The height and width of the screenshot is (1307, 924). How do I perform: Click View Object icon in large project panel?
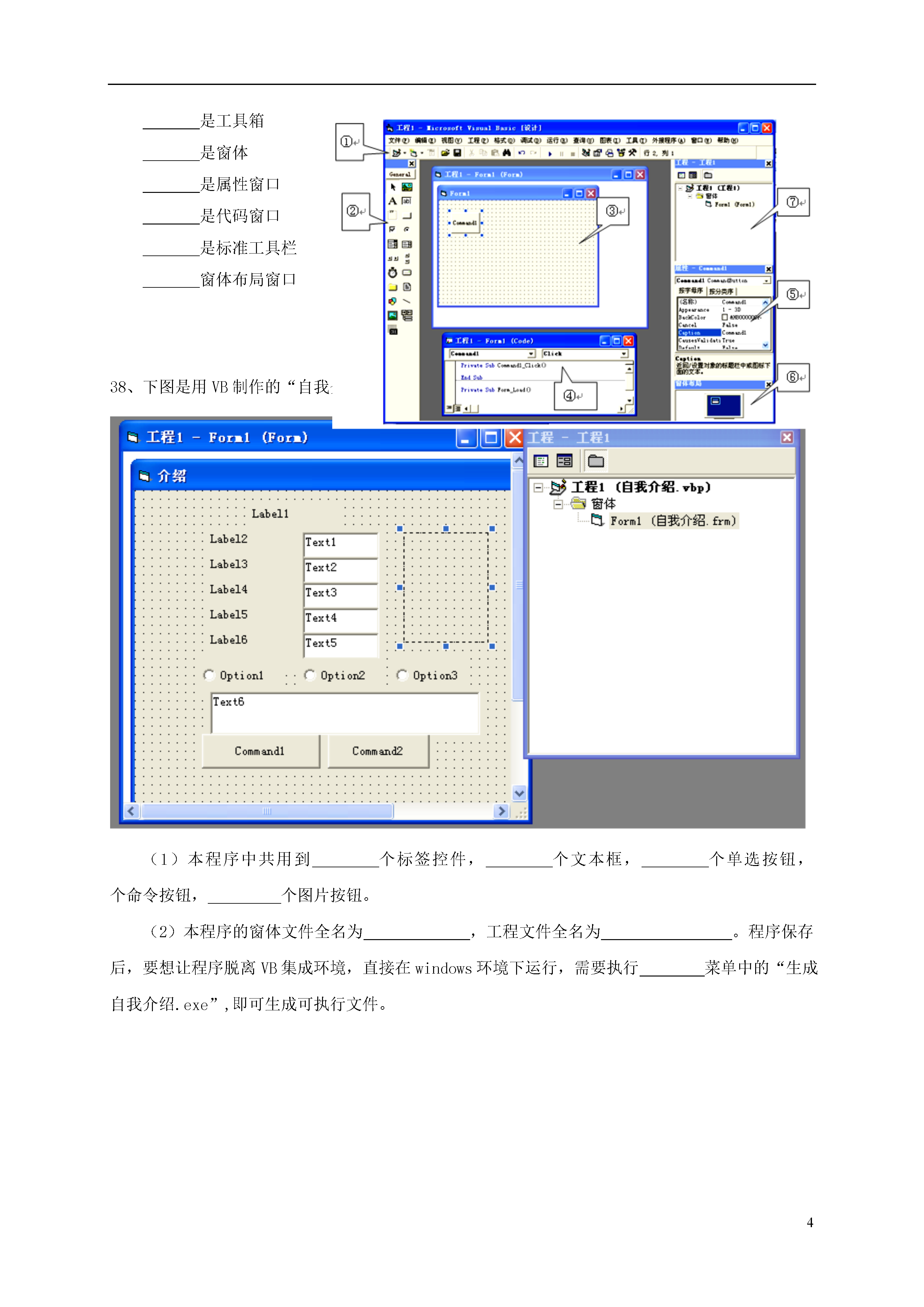point(564,460)
